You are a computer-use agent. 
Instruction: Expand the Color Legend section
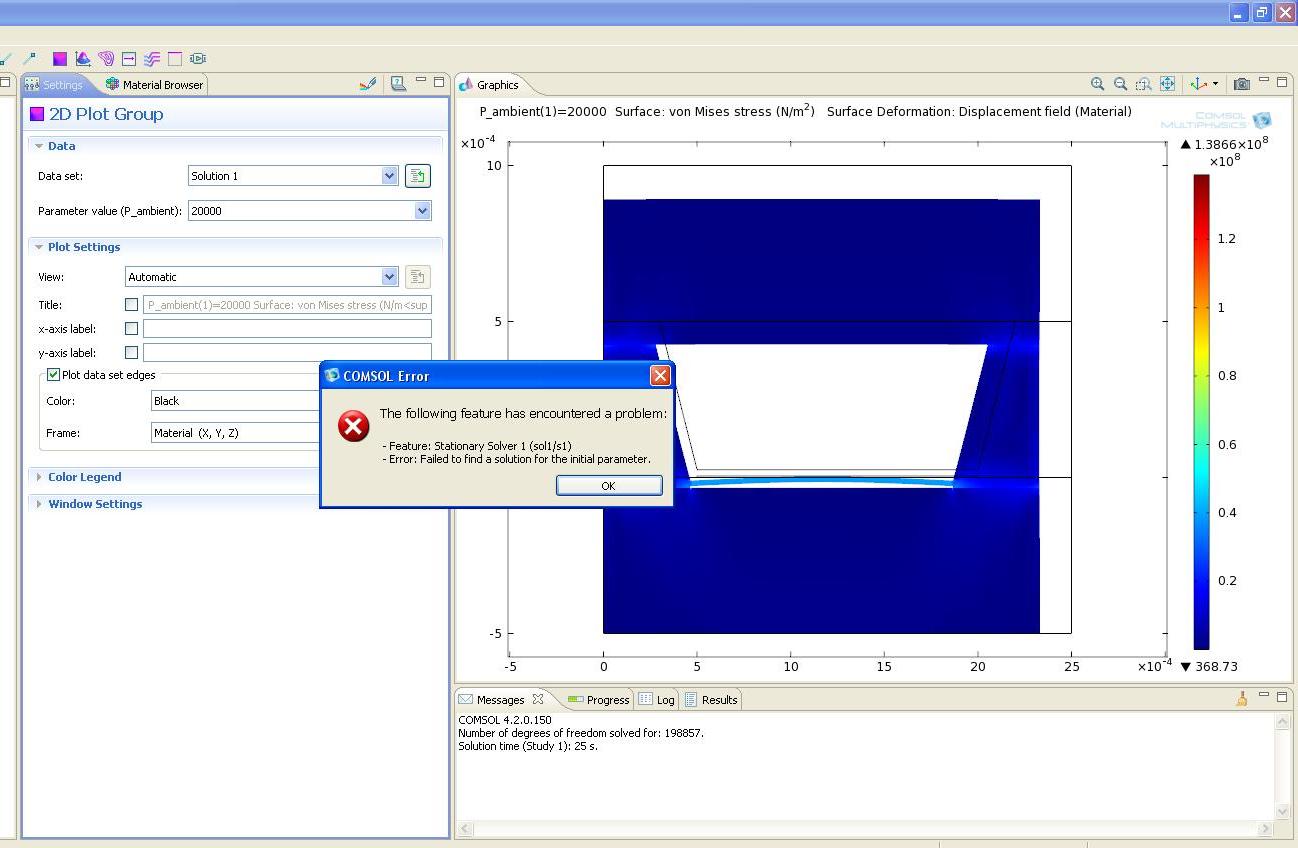point(84,477)
